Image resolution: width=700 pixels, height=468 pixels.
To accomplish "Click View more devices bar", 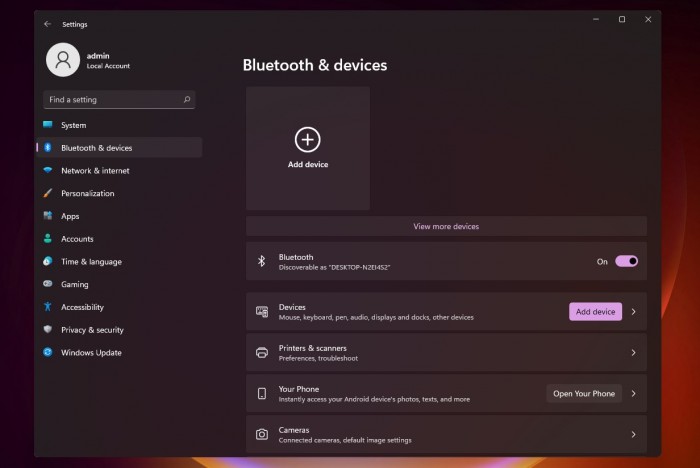I will (446, 227).
